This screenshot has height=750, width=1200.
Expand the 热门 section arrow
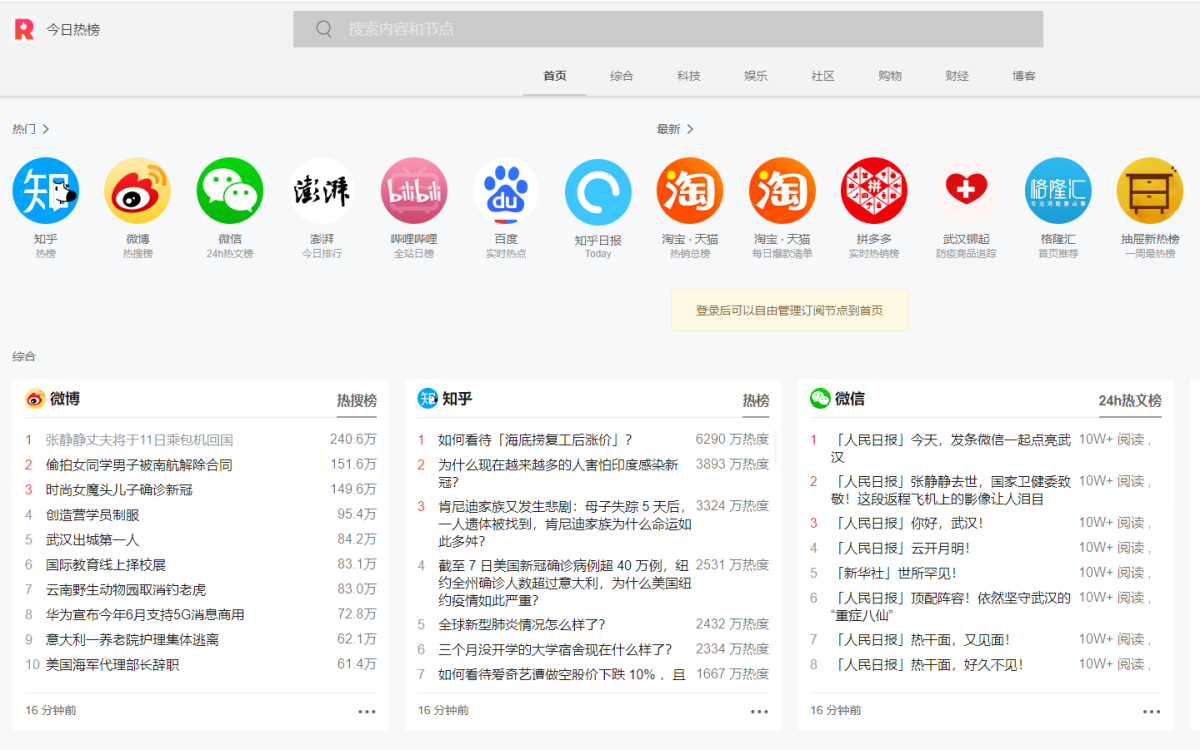pos(46,129)
